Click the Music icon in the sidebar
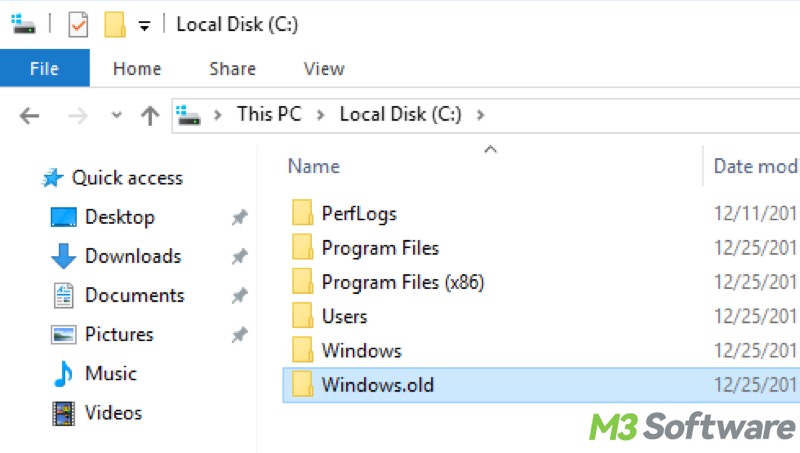This screenshot has height=453, width=800. pyautogui.click(x=63, y=374)
